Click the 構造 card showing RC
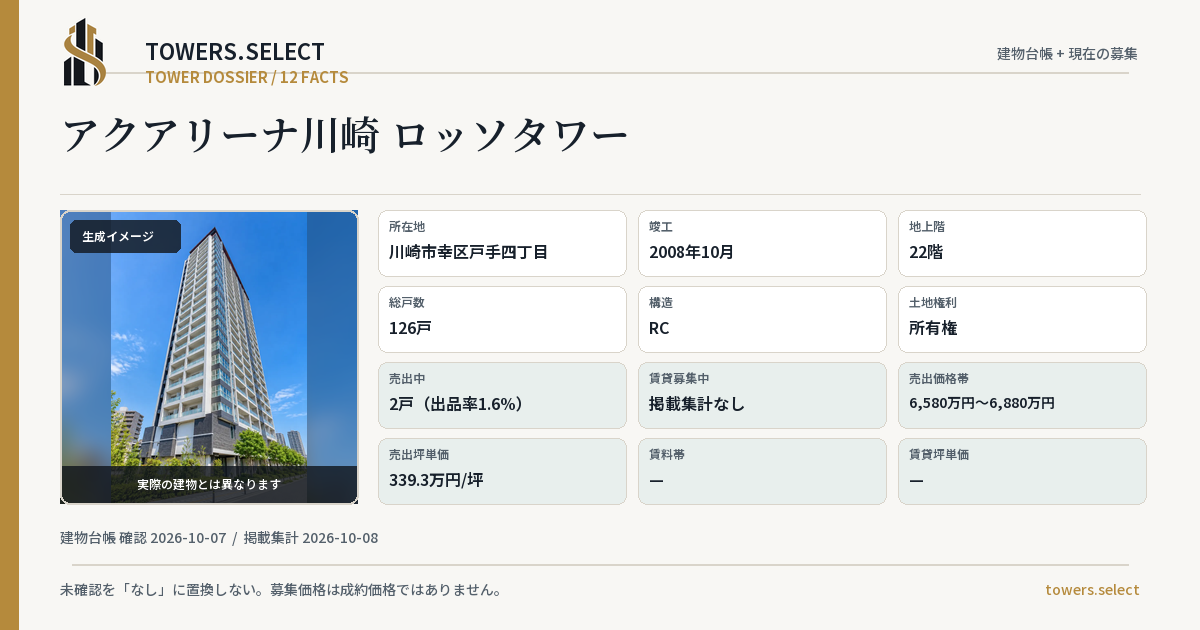Screen dimensions: 1200x630 click(762, 319)
